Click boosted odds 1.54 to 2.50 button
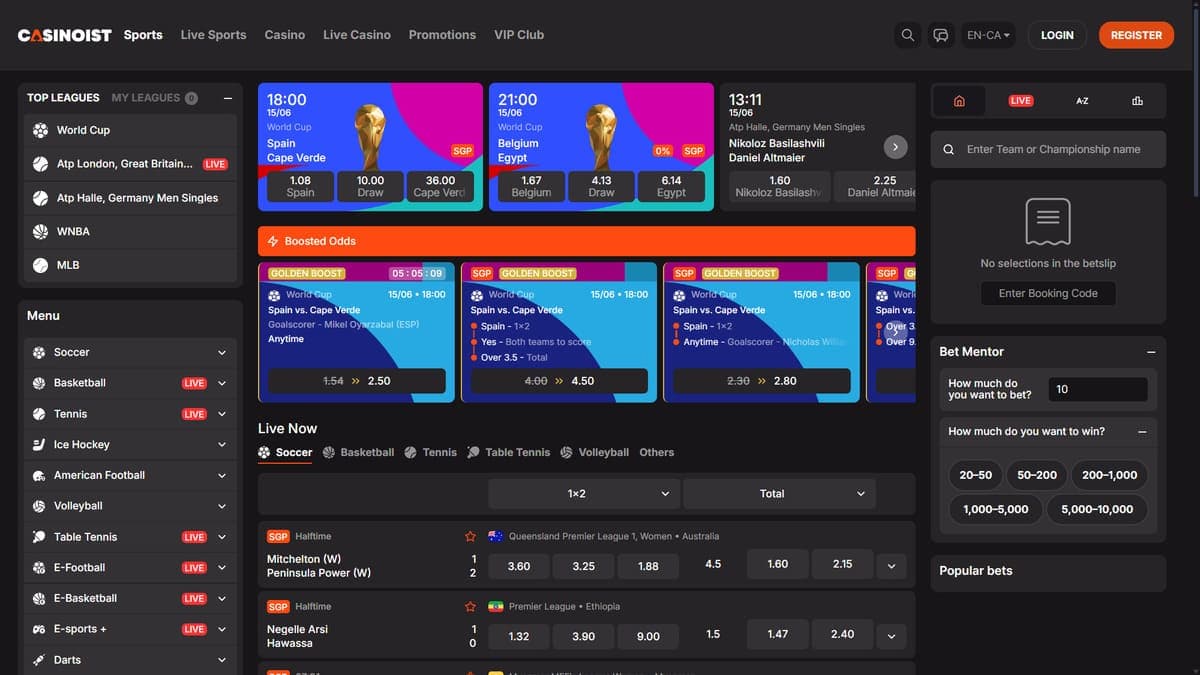1200x675 pixels. tap(357, 381)
